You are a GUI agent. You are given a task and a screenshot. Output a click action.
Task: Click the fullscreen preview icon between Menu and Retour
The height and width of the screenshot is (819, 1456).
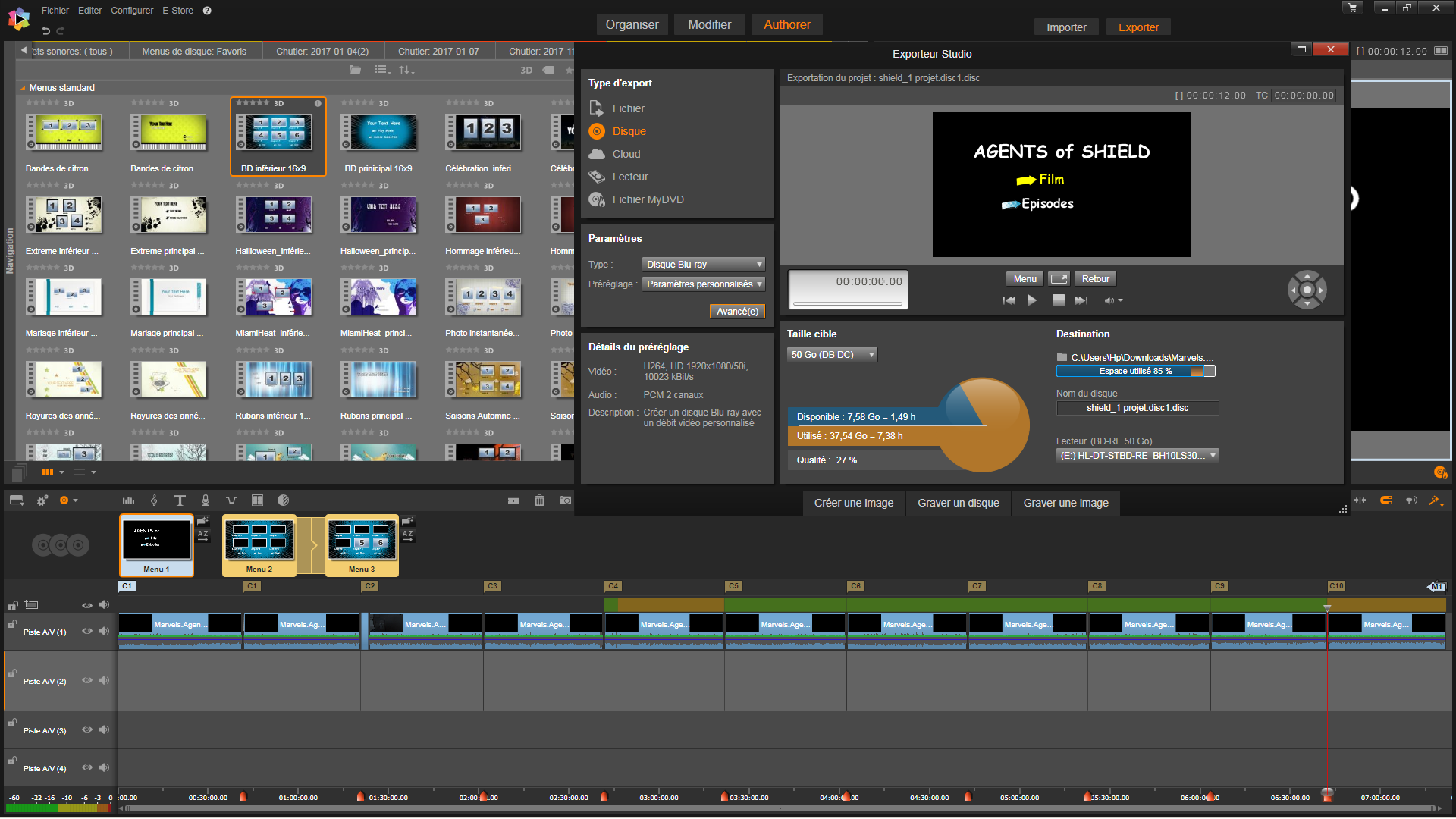(1059, 279)
